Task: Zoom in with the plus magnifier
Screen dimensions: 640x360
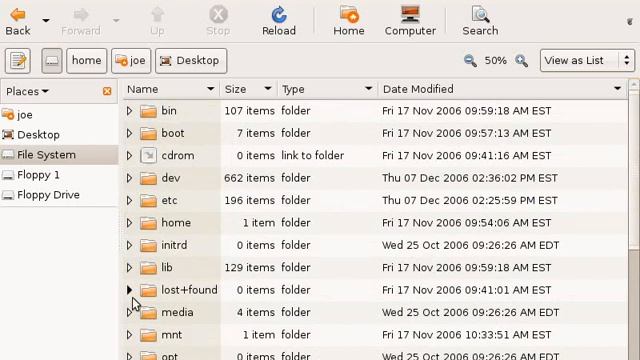Action: pos(521,61)
